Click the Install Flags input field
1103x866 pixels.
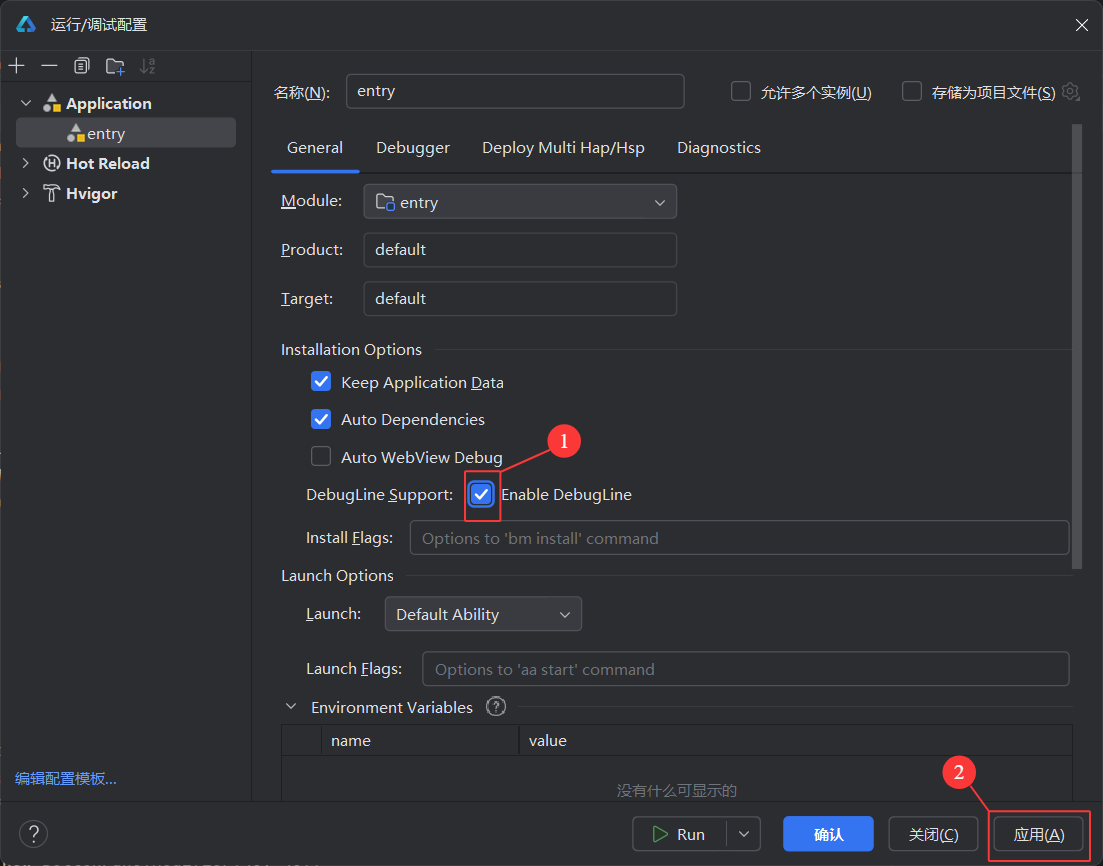point(739,538)
